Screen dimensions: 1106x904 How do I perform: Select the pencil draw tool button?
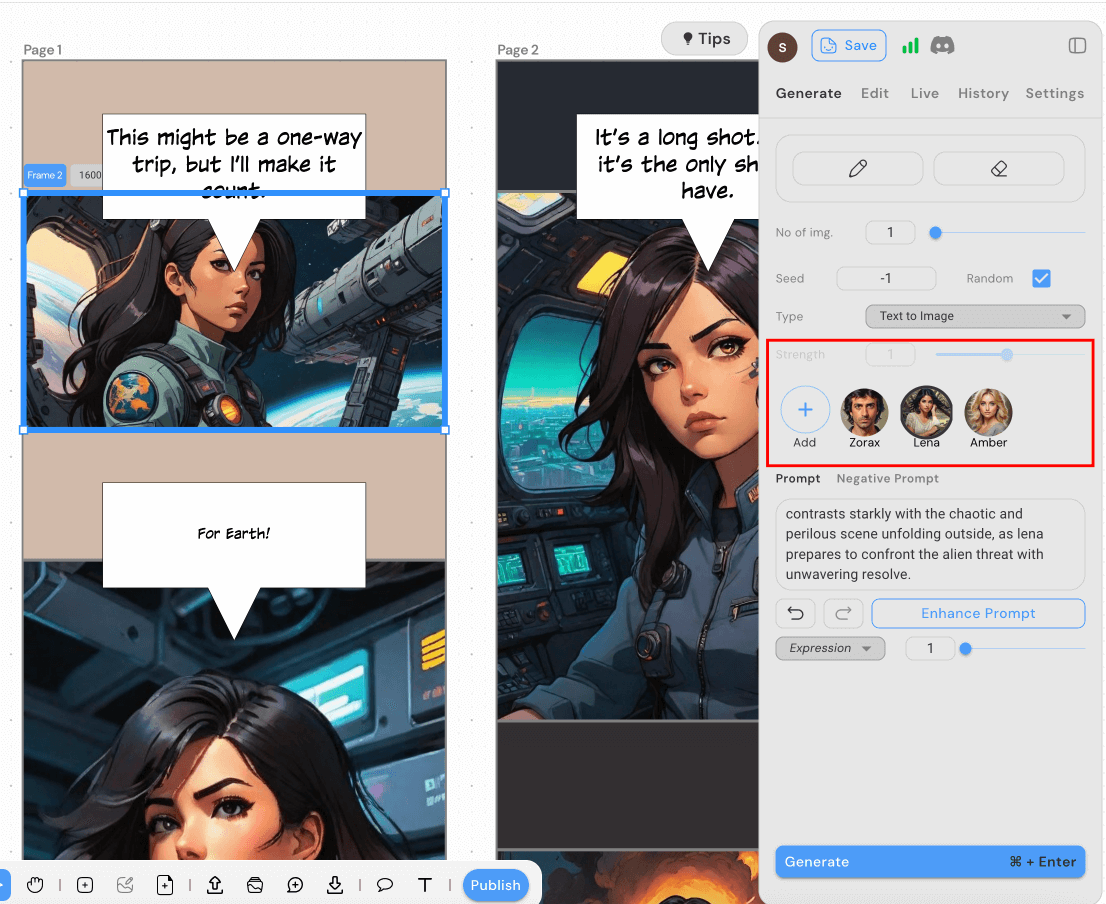857,169
